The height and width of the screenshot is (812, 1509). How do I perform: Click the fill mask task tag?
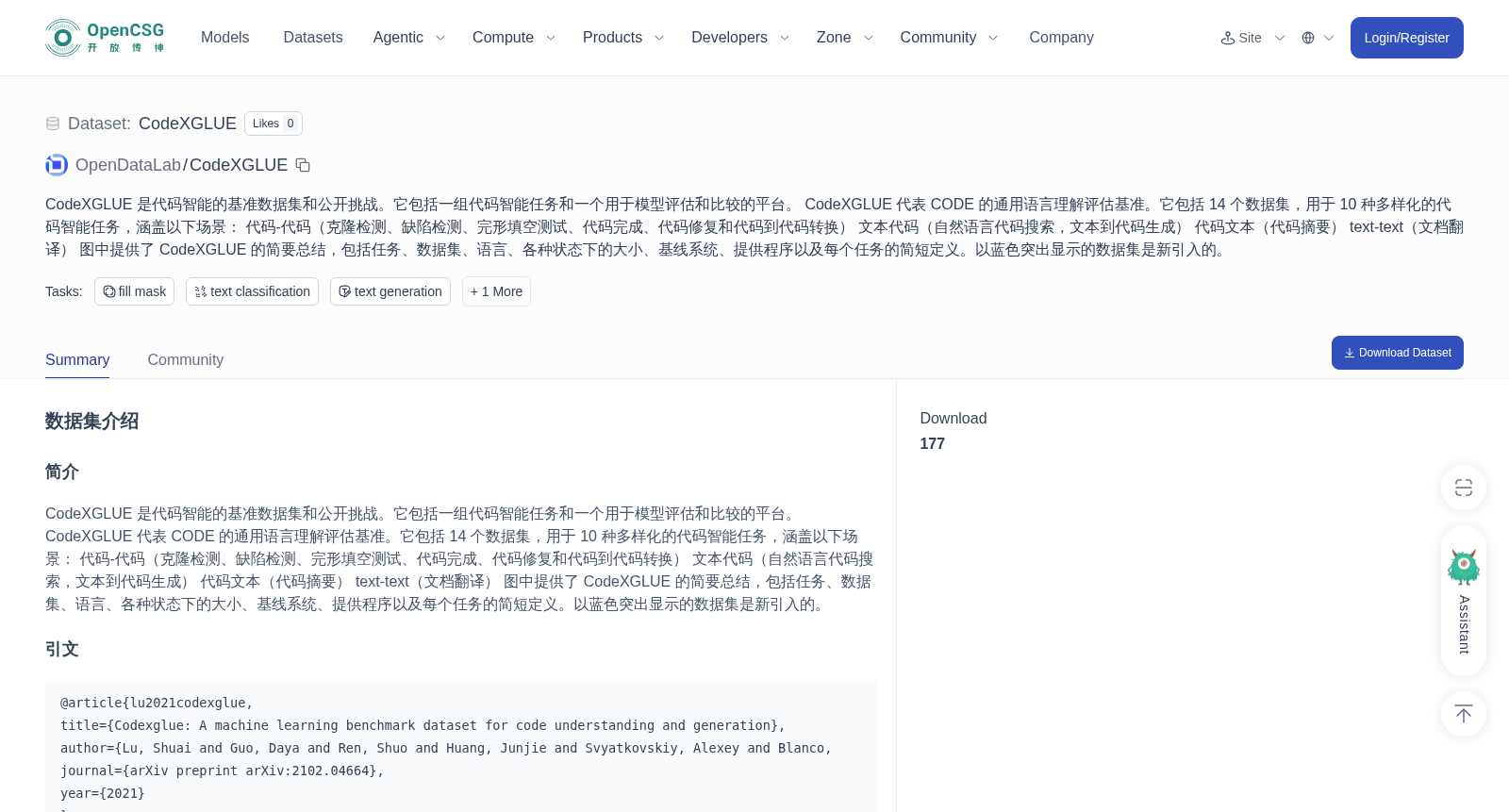(135, 291)
